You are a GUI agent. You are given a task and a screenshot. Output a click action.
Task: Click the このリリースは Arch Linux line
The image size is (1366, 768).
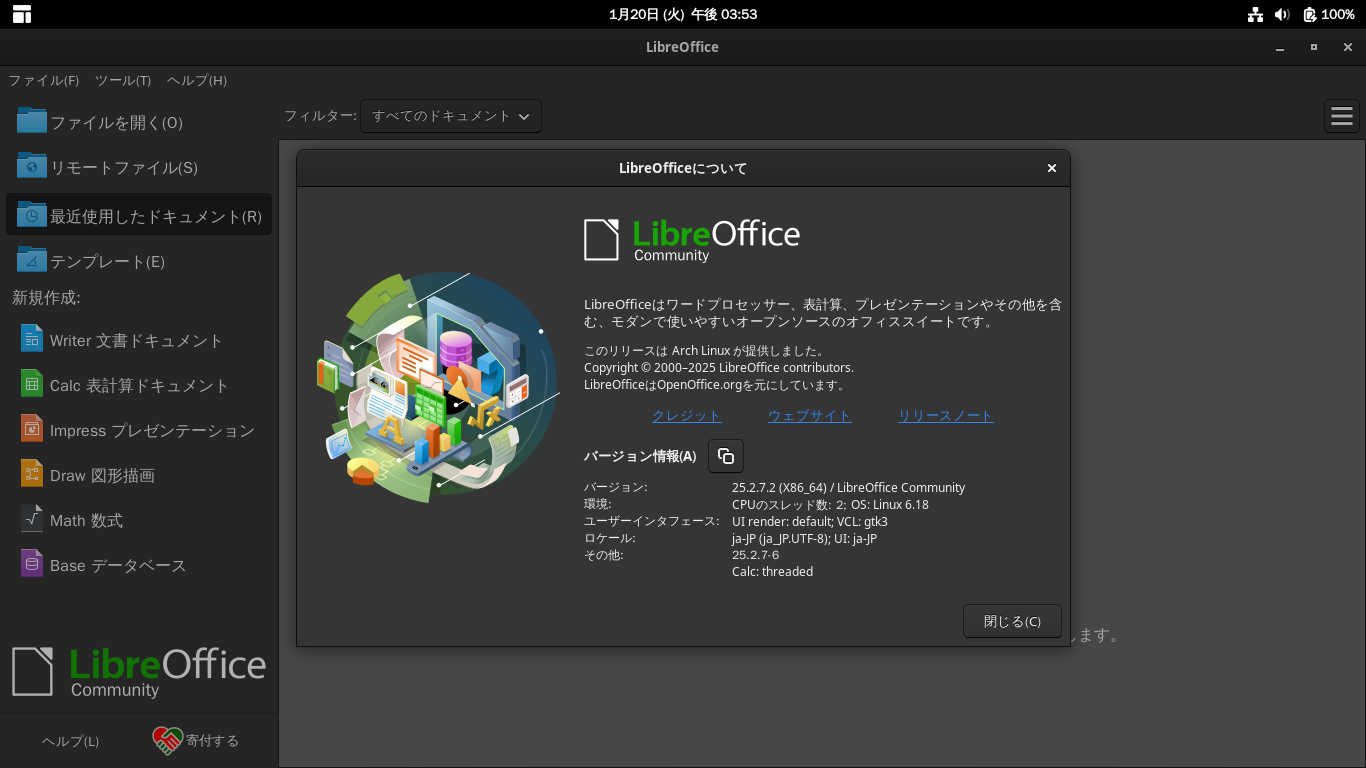(x=704, y=351)
